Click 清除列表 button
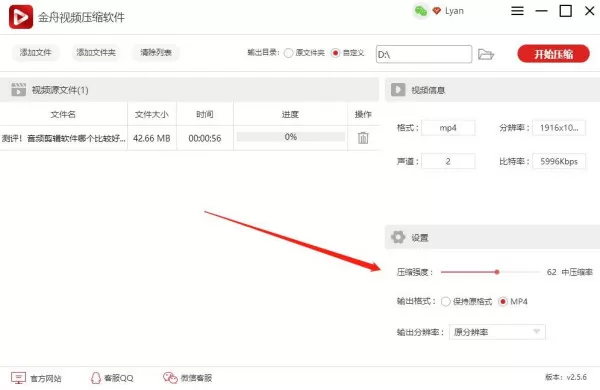This screenshot has height=390, width=600. [x=156, y=52]
